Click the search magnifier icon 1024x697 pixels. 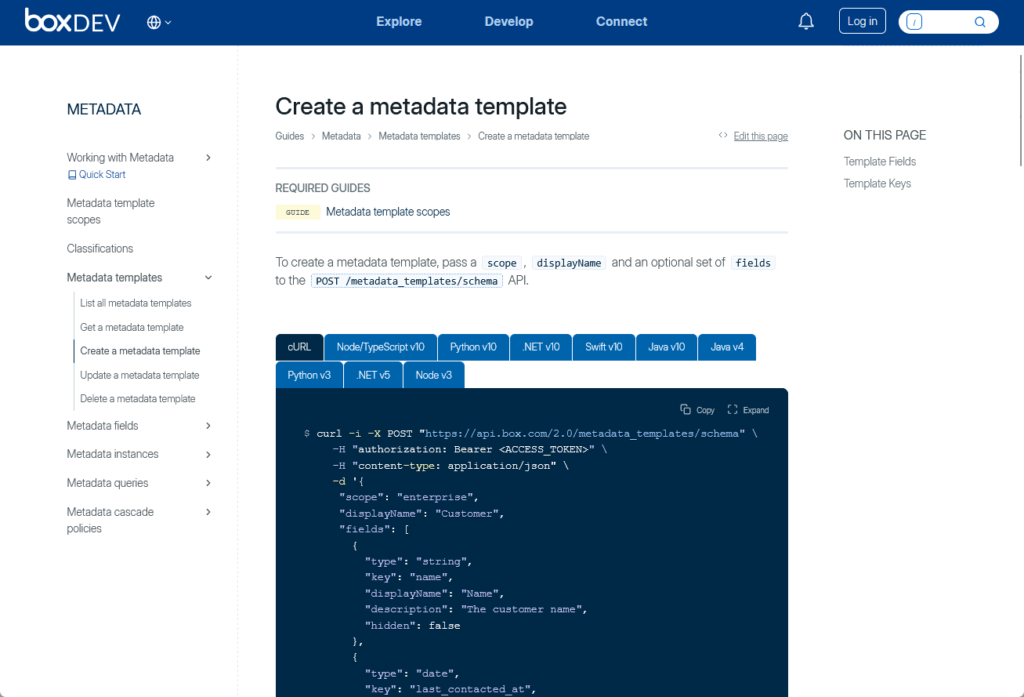pos(980,22)
